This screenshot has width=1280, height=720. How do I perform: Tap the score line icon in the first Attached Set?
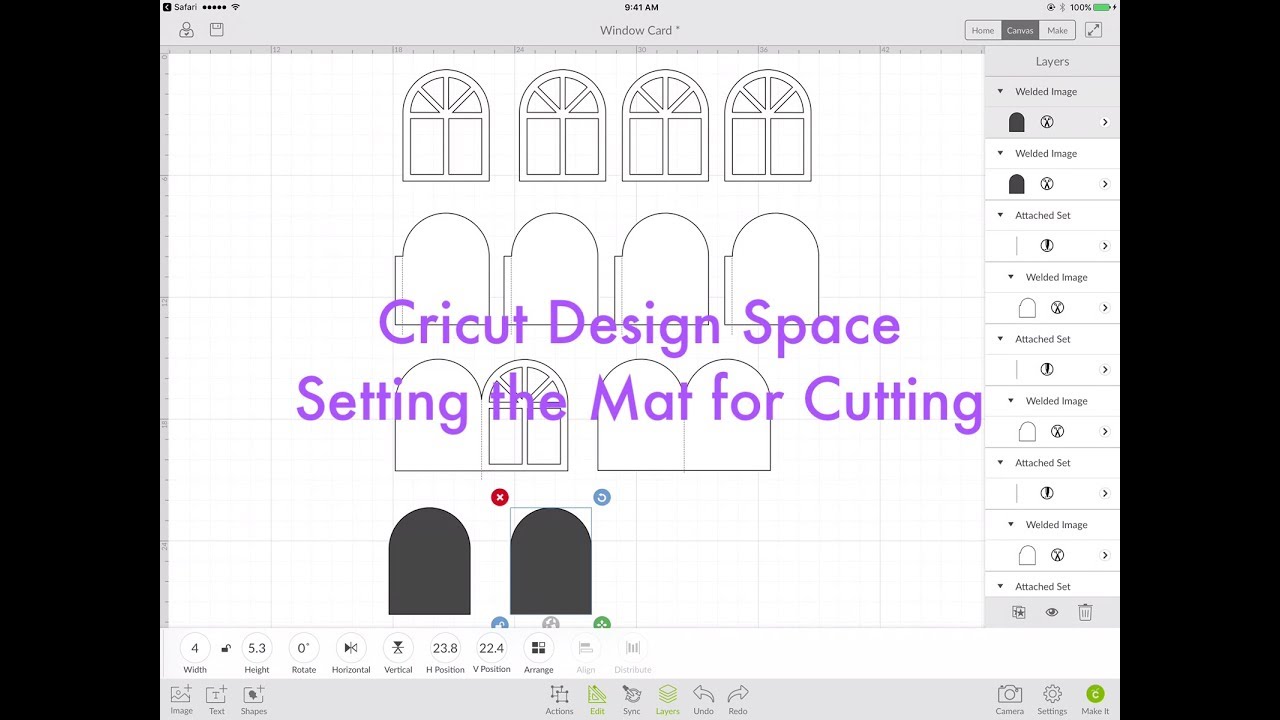[1047, 246]
